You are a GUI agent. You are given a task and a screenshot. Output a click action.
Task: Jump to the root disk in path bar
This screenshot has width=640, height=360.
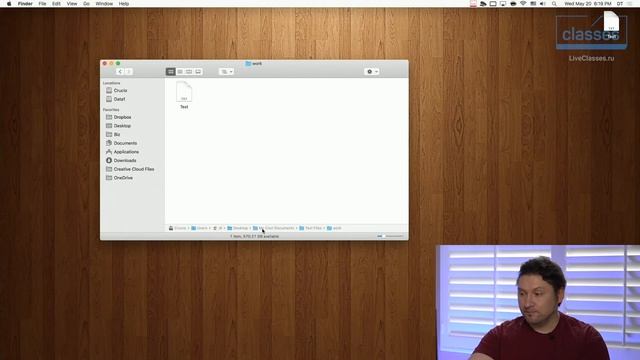point(177,228)
